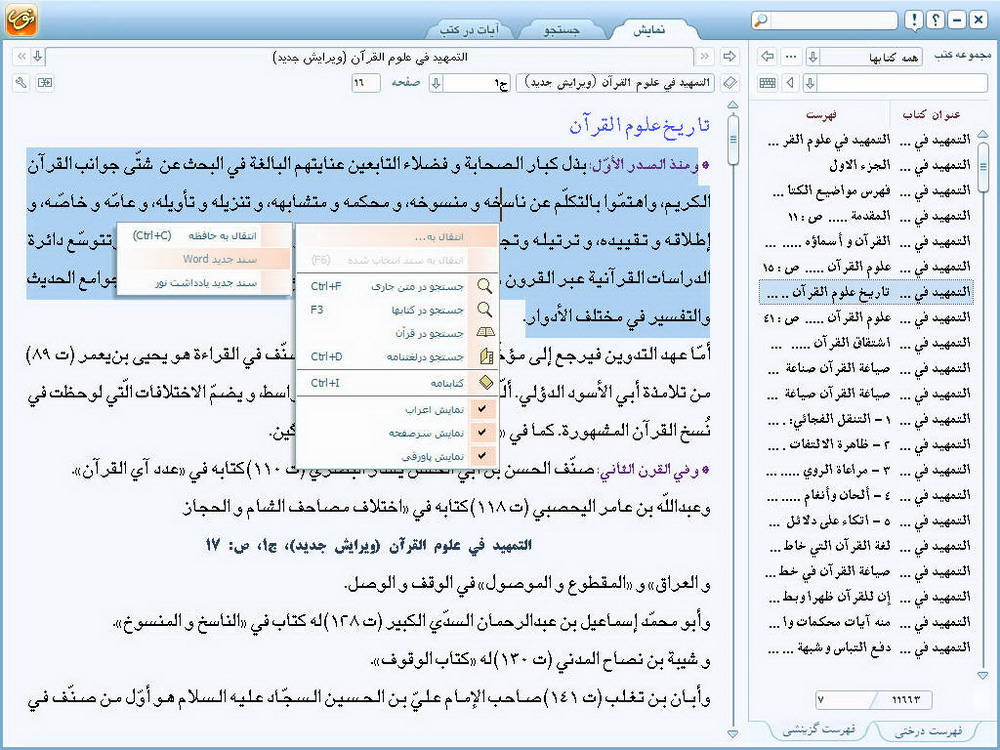Viewport: 1000px width, 750px height.
Task: Click the eraser icon next to book name
Action: click(730, 83)
